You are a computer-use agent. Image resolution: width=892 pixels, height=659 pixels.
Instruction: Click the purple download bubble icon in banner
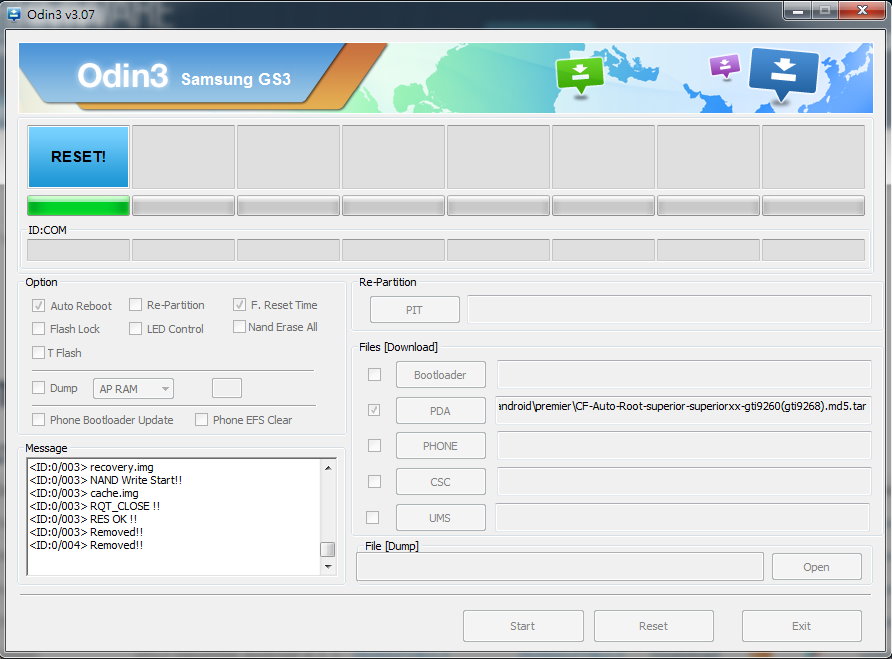[x=725, y=66]
